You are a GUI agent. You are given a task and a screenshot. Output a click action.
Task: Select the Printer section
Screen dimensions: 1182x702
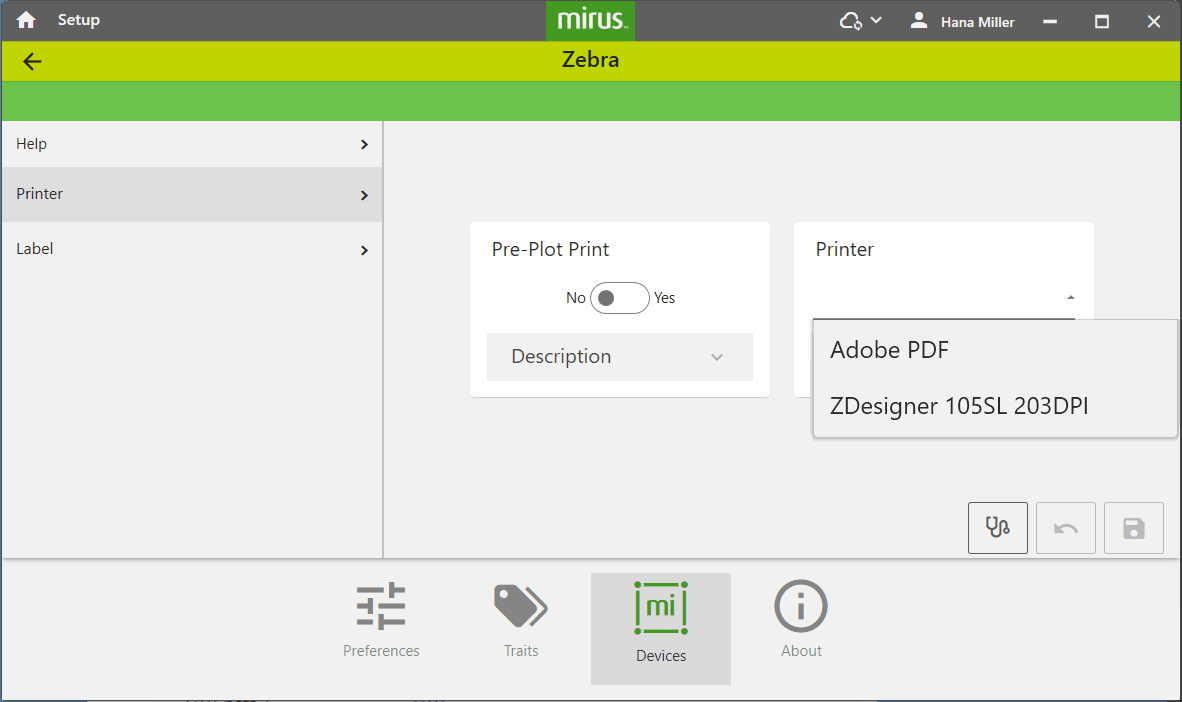coord(191,194)
